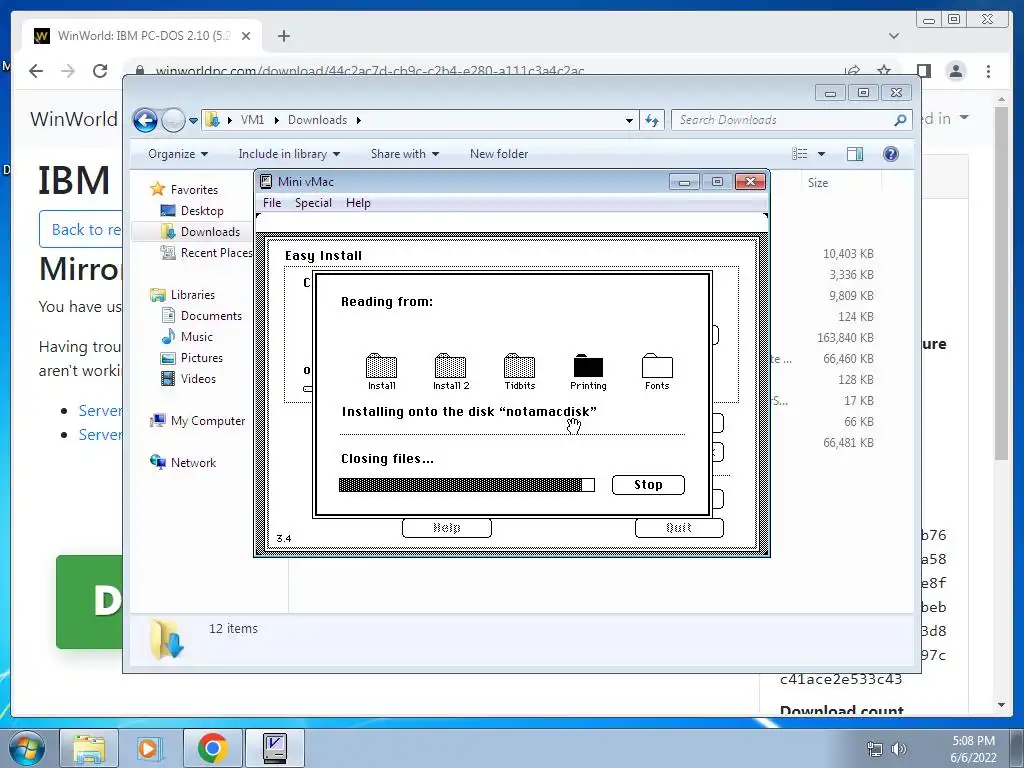Go forward in the Explorer window
1024x768 pixels.
point(173,120)
